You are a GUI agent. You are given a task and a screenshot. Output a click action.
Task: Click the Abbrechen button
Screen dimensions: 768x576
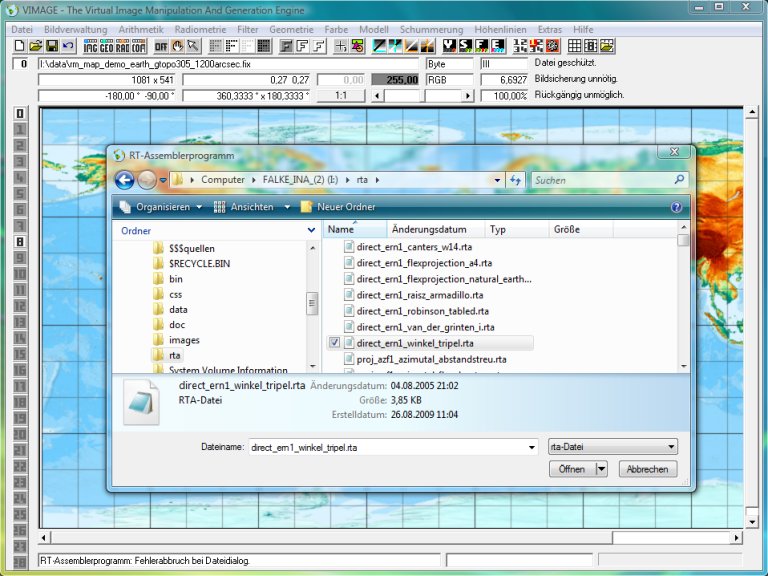tap(647, 469)
